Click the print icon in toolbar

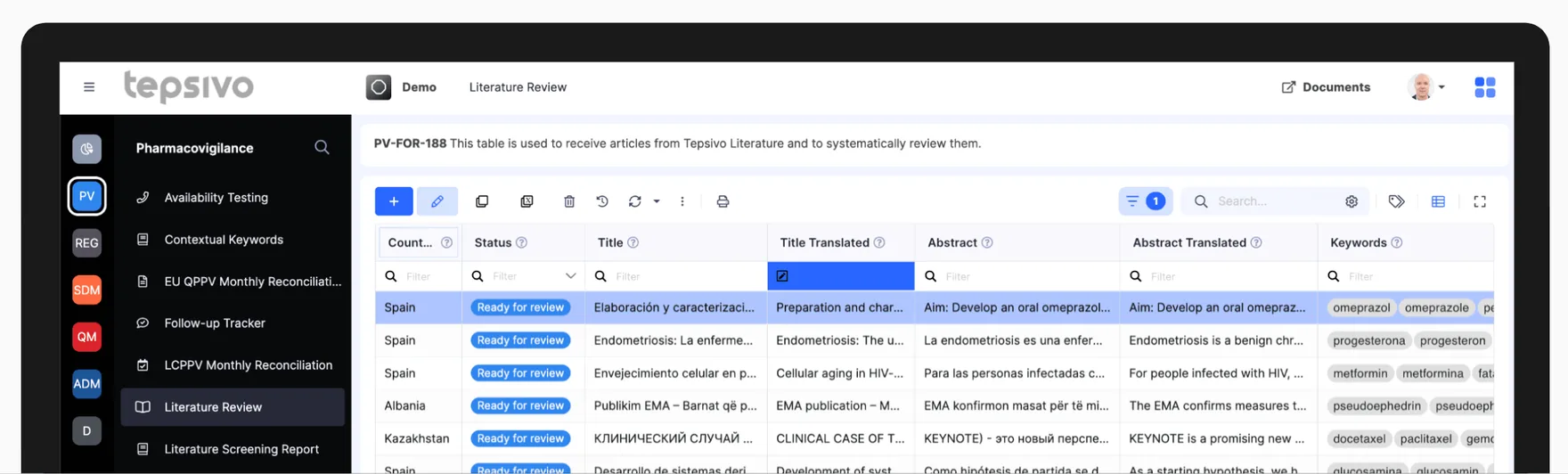tap(723, 201)
